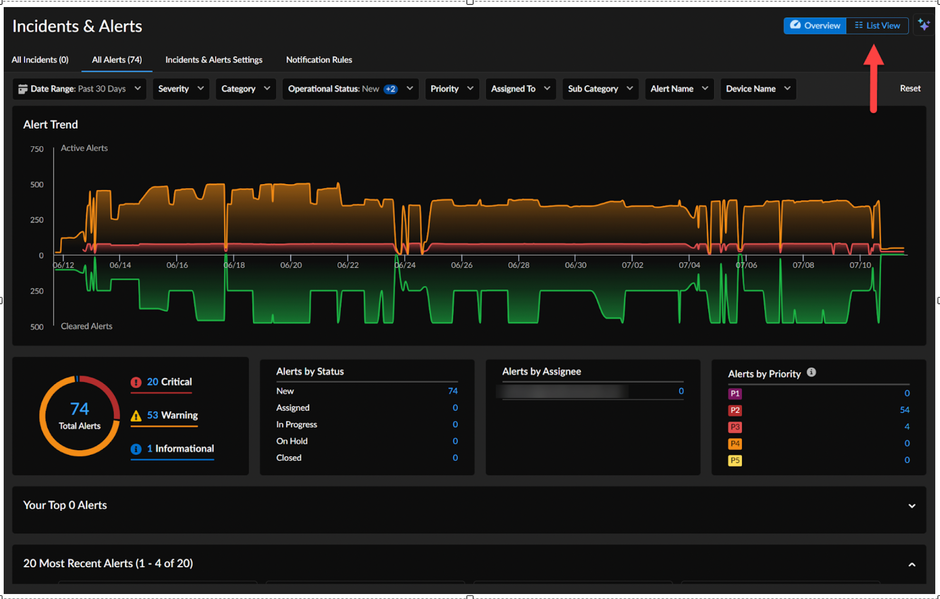Click the yellow Warning triangle icon
Image resolution: width=940 pixels, height=599 pixels.
[x=136, y=416]
